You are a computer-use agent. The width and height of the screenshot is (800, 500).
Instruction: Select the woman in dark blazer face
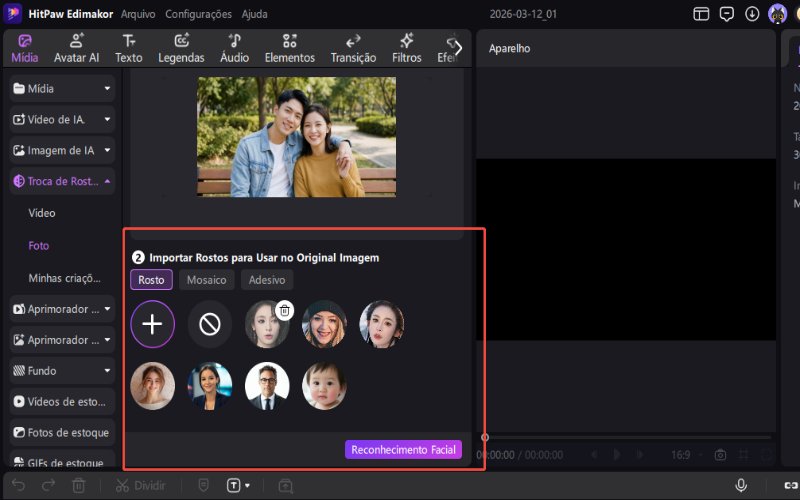click(210, 386)
